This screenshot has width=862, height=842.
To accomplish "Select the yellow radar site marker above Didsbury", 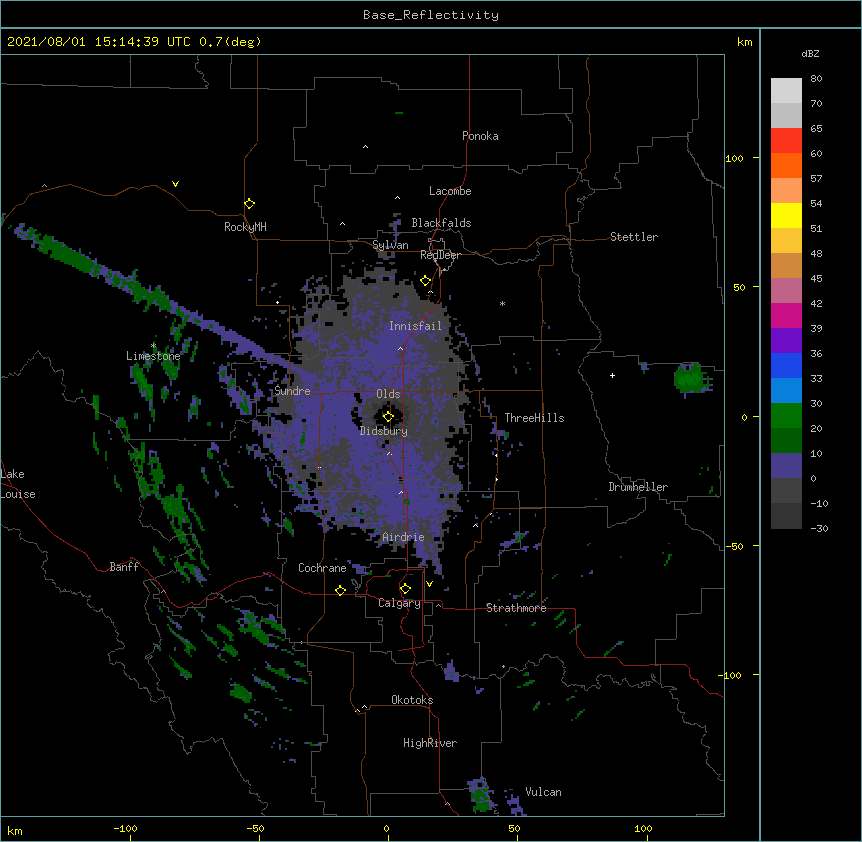I will [388, 417].
